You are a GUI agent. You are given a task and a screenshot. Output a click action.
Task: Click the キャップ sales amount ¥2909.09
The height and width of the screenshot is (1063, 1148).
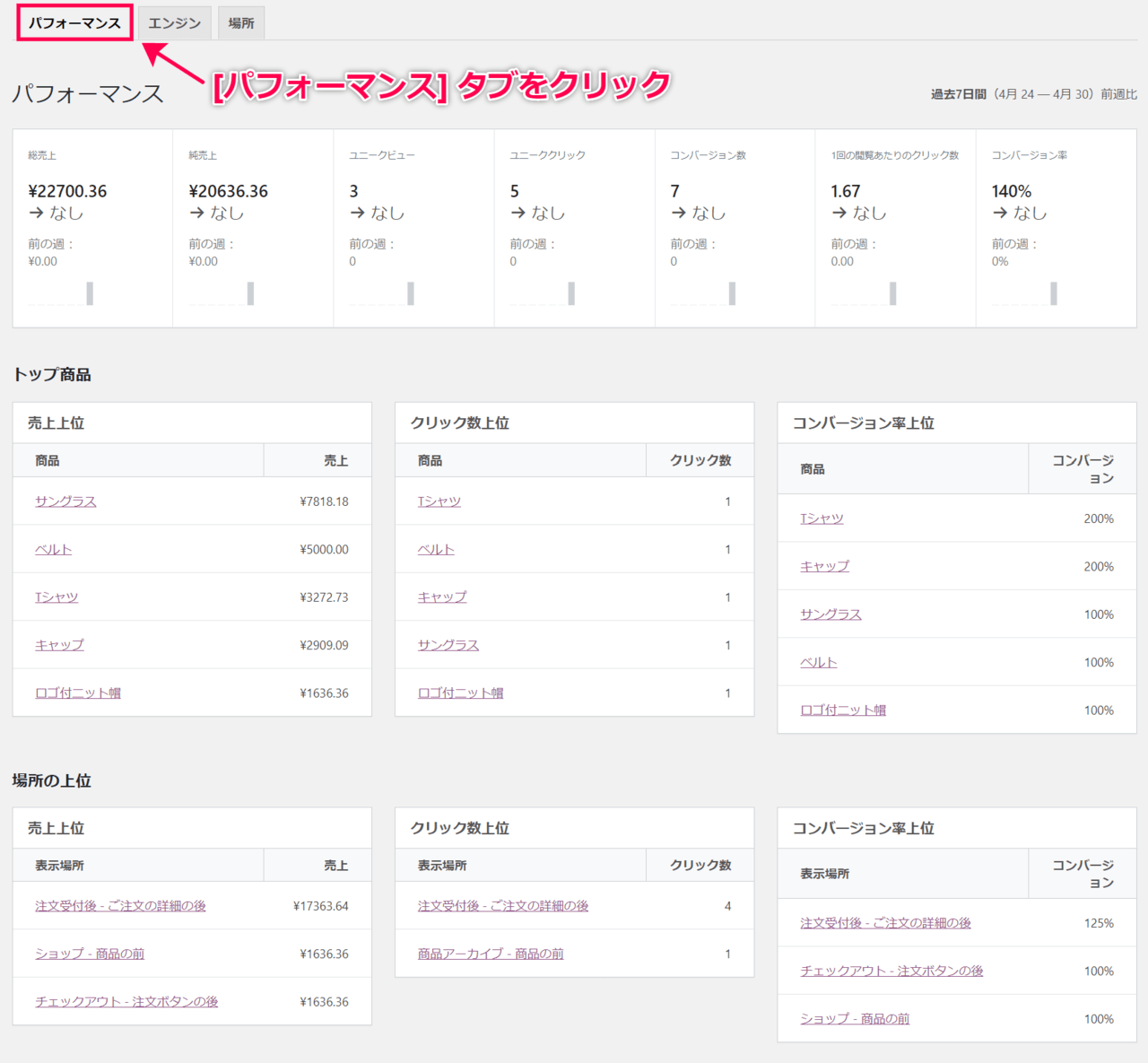(324, 645)
